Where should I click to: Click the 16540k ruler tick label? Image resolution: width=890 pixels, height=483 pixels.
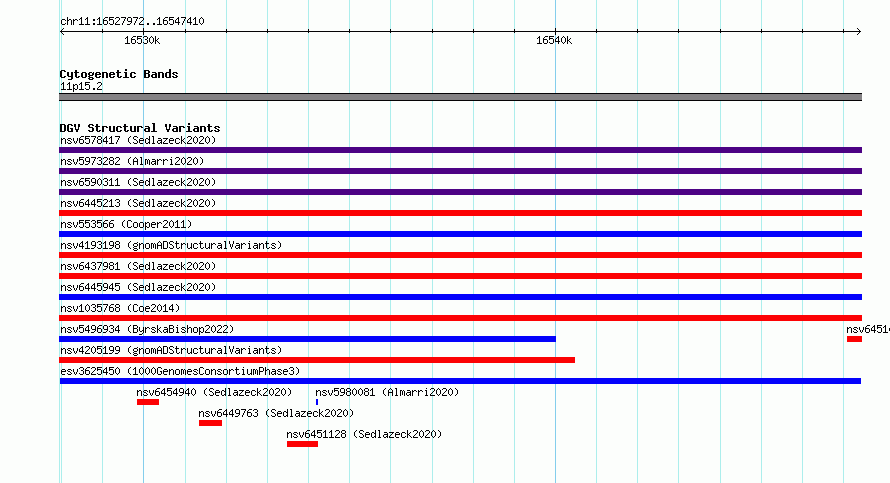click(x=554, y=40)
